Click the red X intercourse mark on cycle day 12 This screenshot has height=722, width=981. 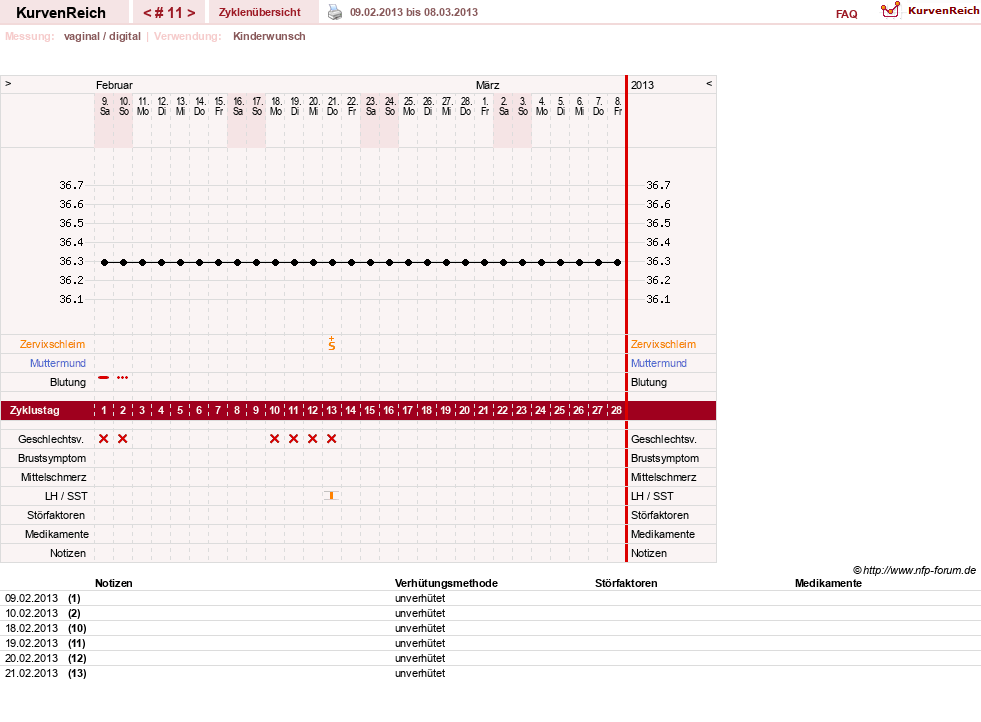click(313, 439)
